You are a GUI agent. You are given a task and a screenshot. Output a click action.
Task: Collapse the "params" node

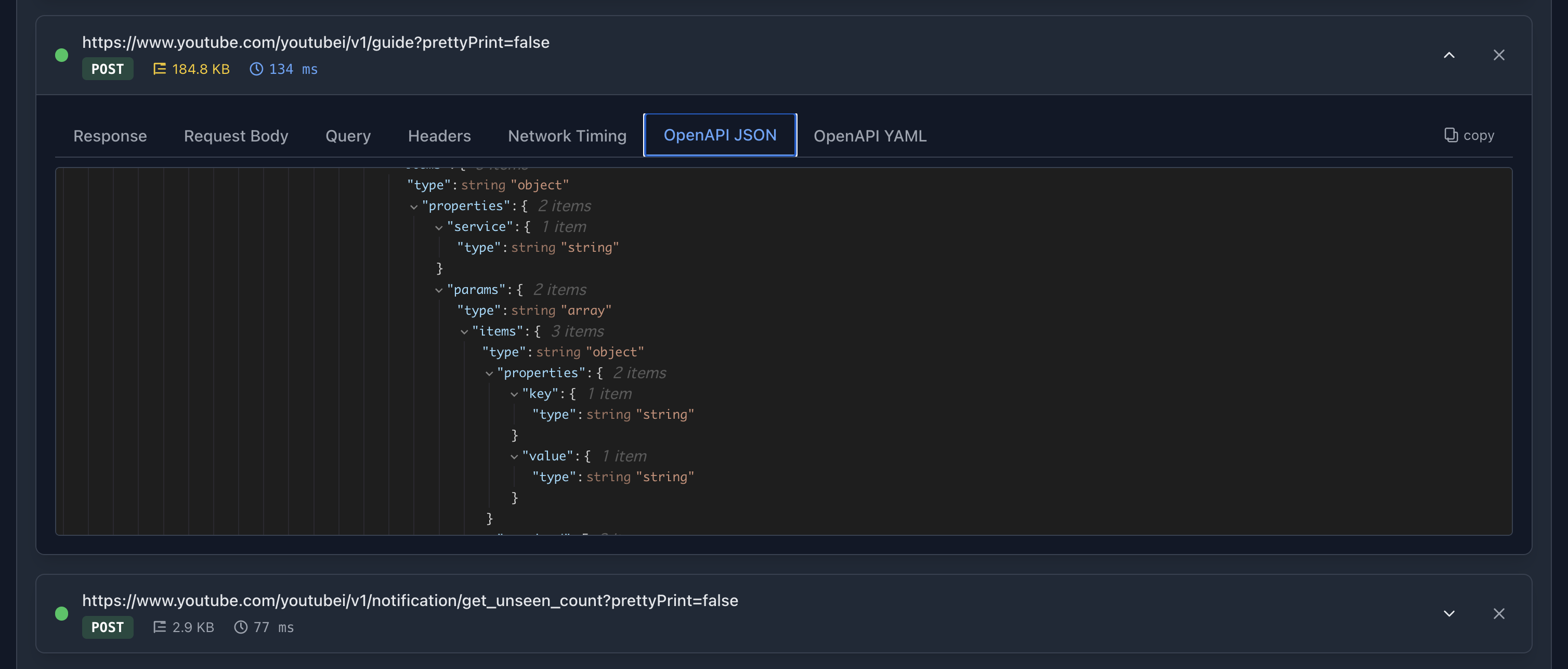click(438, 291)
